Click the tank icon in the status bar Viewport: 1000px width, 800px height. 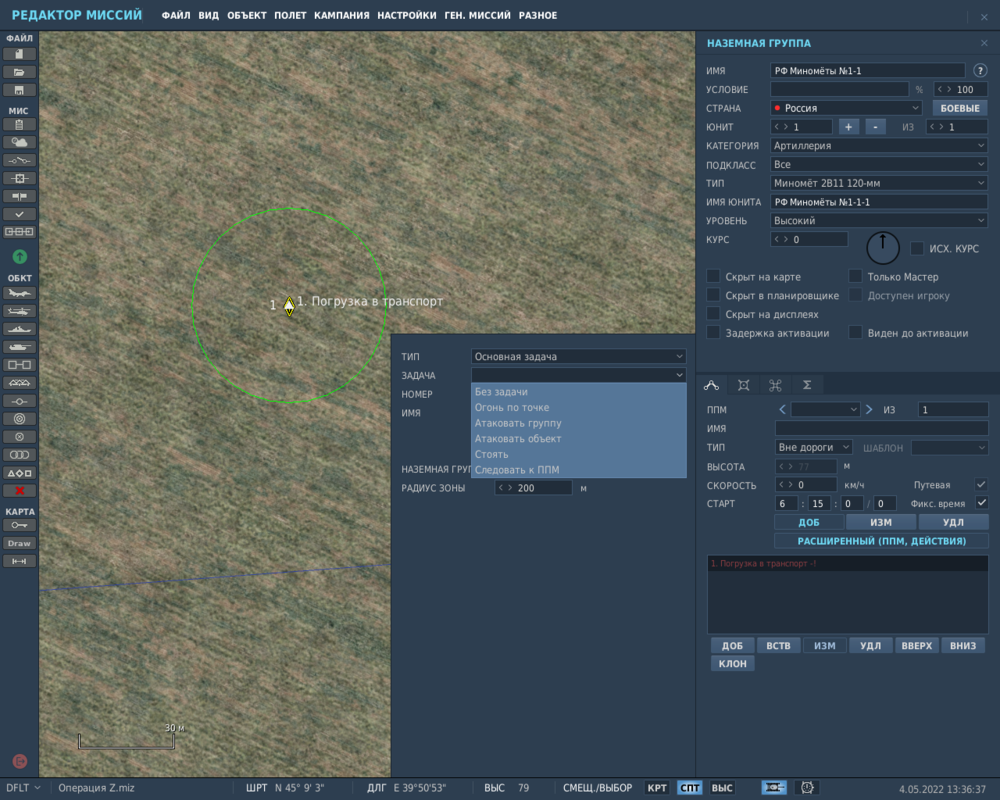click(774, 787)
